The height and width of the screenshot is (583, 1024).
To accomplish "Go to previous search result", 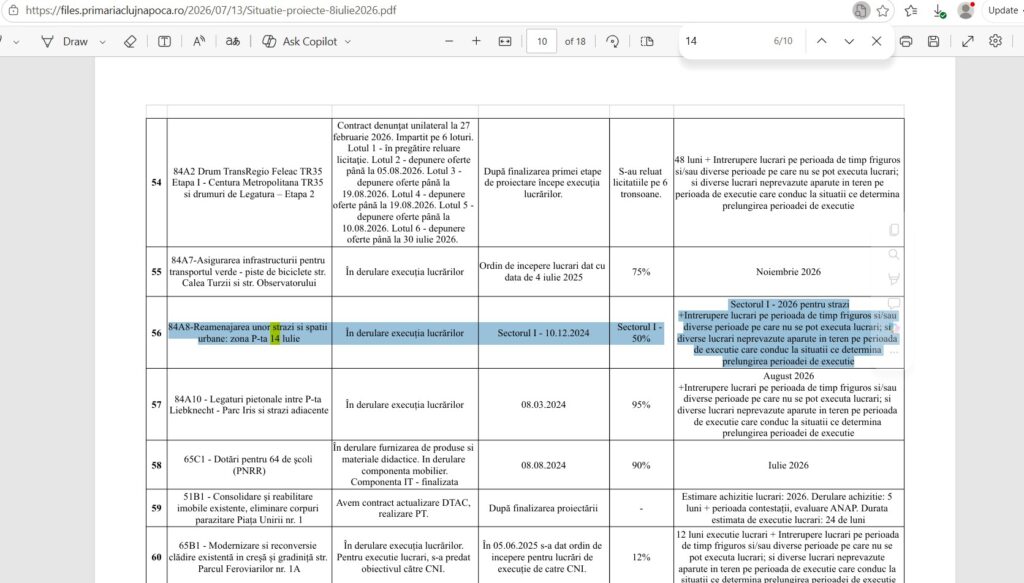I will coord(822,41).
